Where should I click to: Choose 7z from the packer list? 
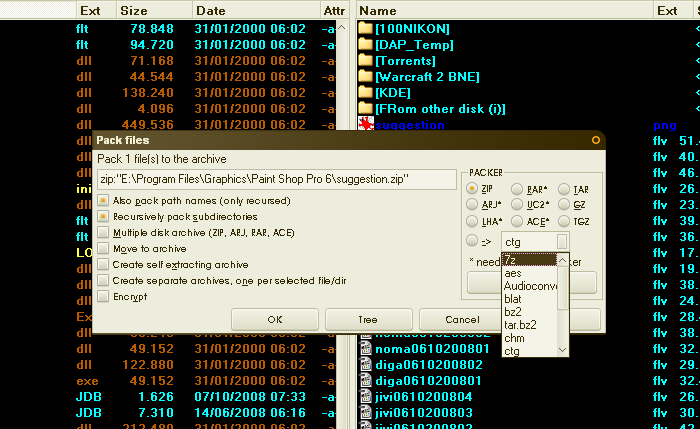click(529, 260)
